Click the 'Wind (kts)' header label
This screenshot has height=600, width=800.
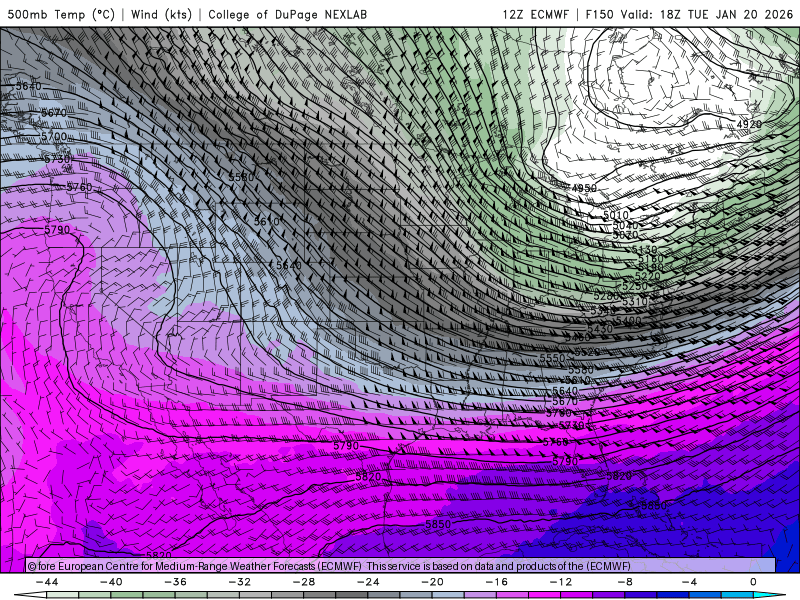click(x=161, y=14)
